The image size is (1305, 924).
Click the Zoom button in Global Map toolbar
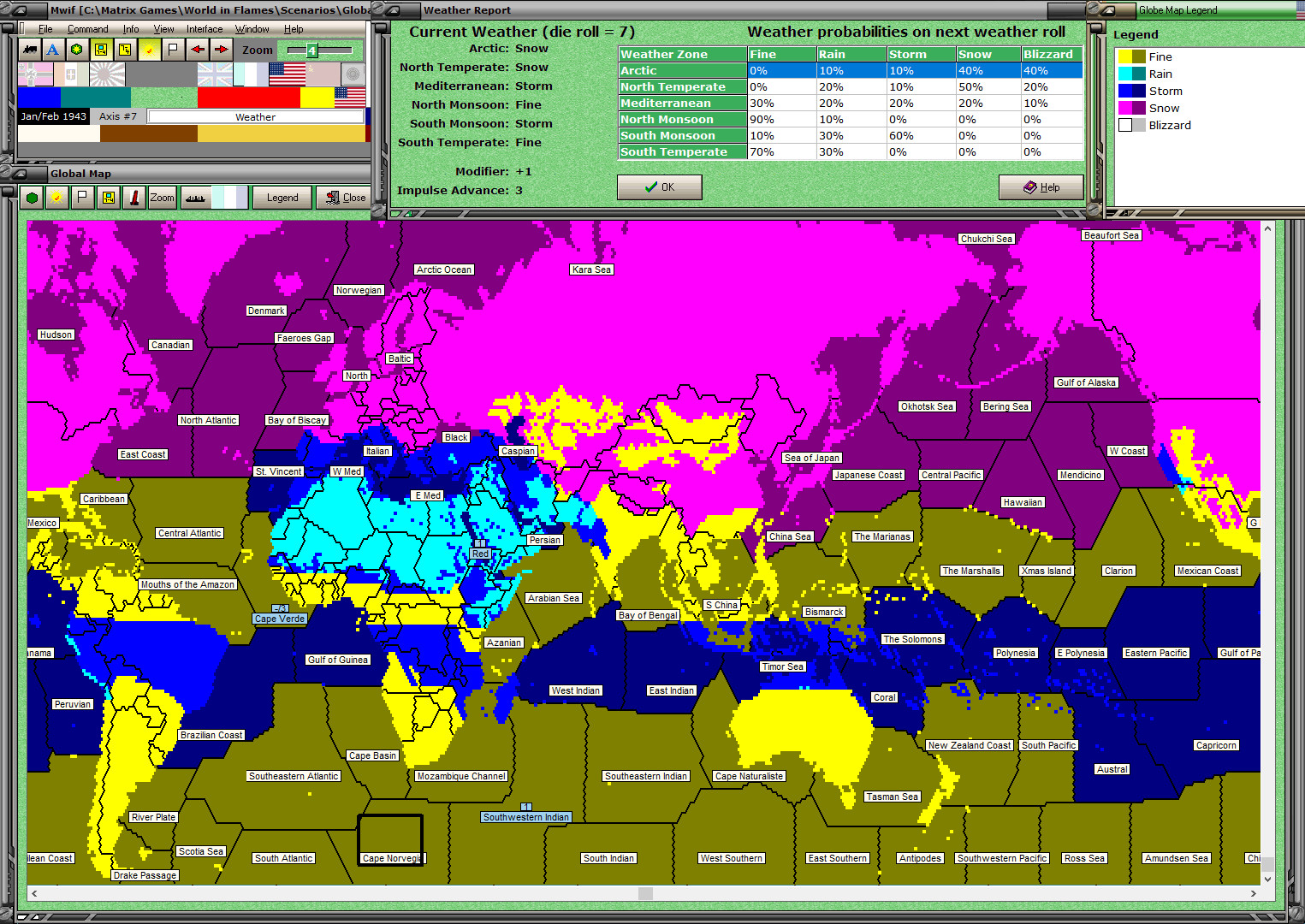[162, 198]
